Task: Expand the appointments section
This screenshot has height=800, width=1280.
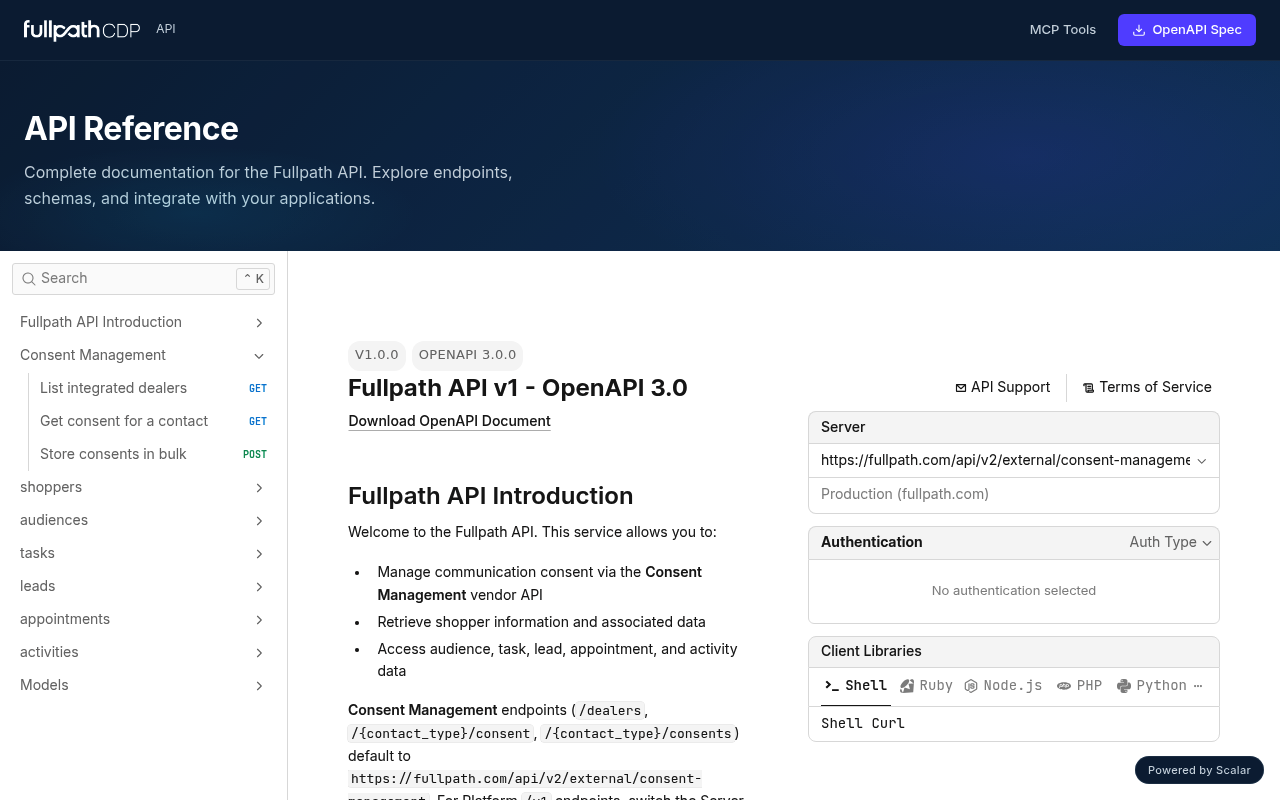Action: pos(259,619)
